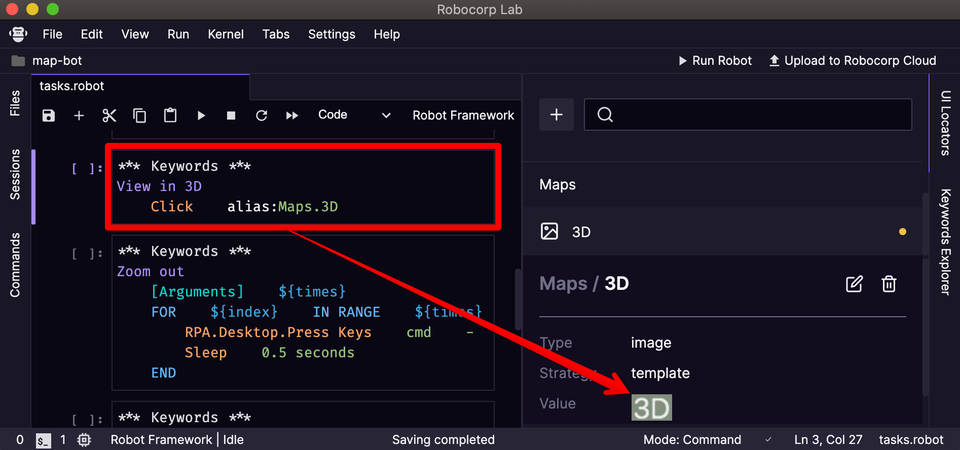Copy the selected cell

pyautogui.click(x=140, y=116)
